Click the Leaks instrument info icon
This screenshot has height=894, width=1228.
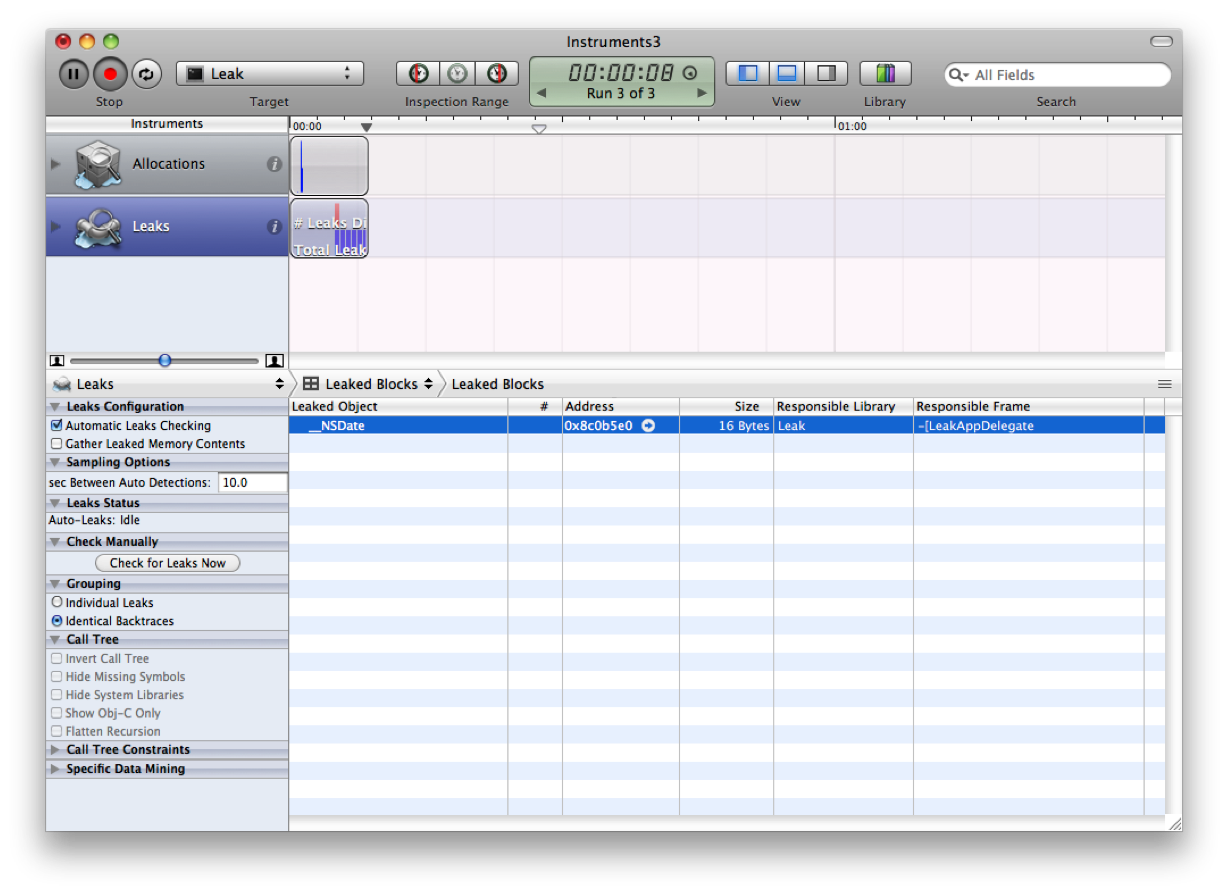[274, 227]
